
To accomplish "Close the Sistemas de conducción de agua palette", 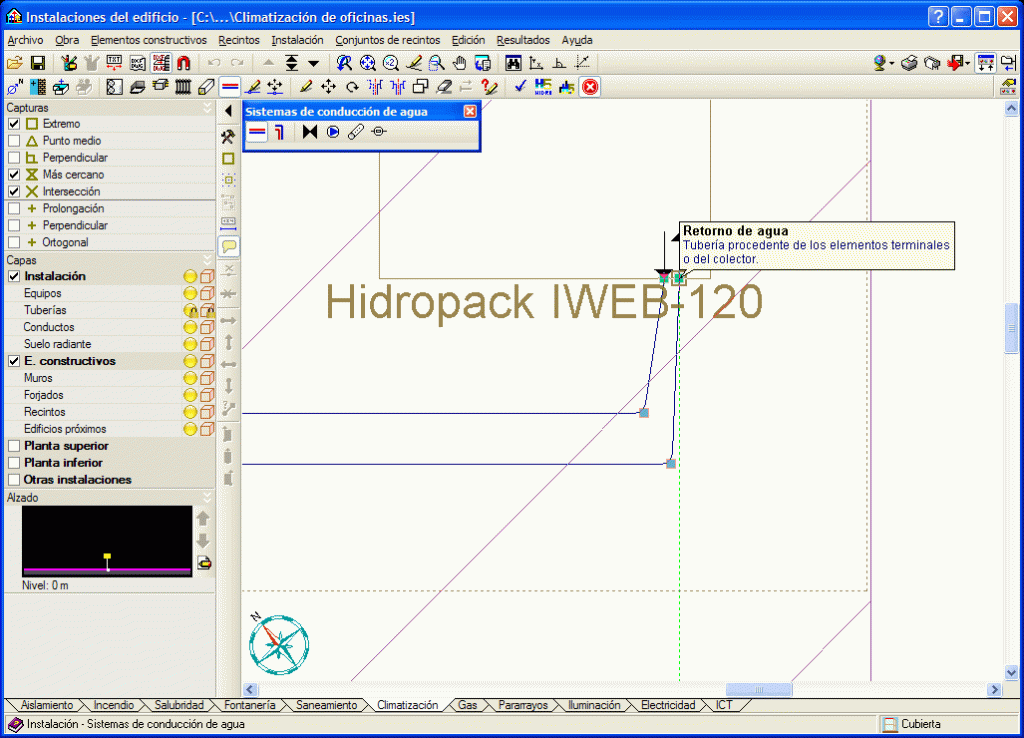I will tap(470, 112).
